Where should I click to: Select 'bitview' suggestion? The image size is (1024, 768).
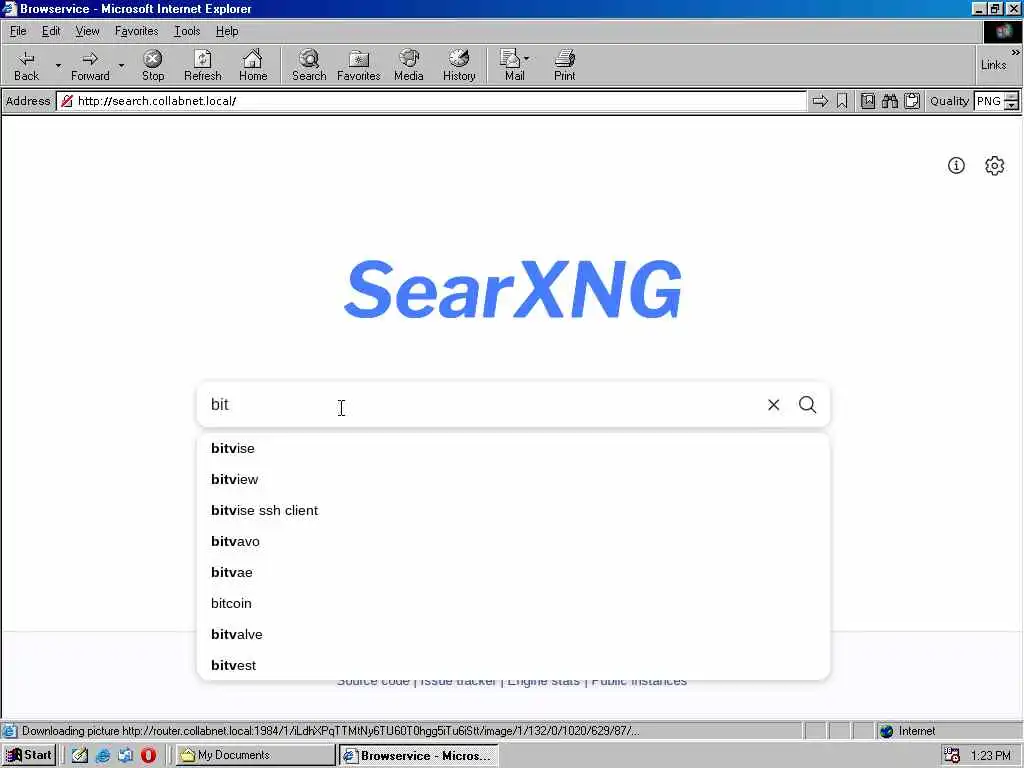tap(513, 479)
